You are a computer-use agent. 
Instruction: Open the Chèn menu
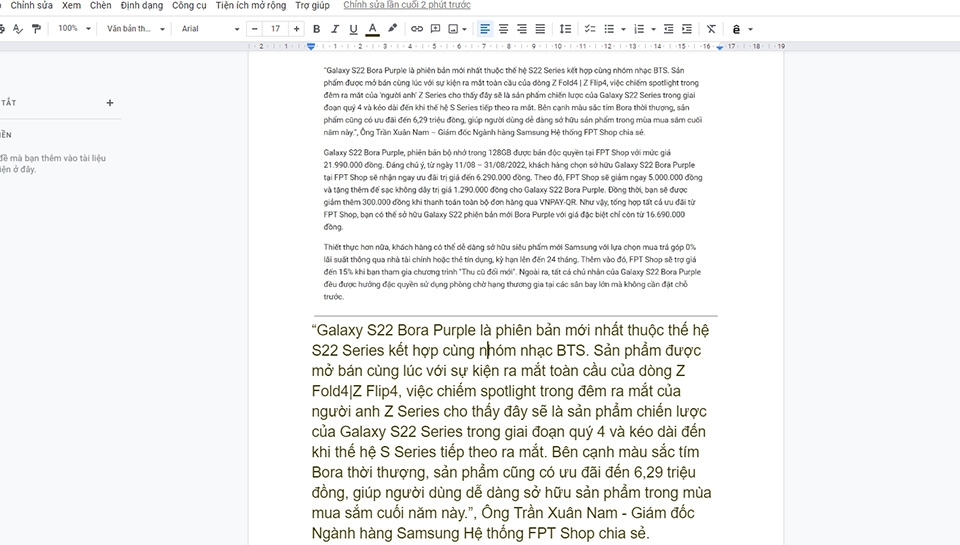100,6
